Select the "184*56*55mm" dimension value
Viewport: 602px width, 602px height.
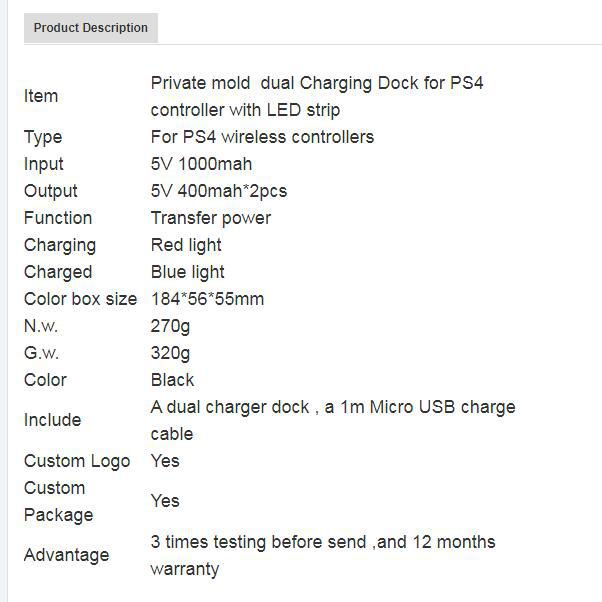[207, 299]
